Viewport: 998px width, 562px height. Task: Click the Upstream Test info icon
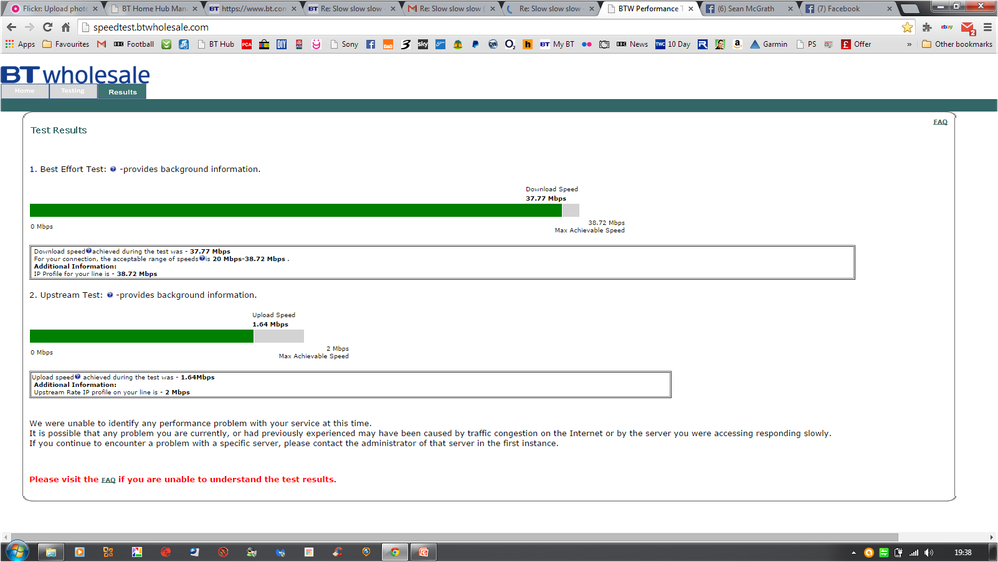tap(110, 295)
